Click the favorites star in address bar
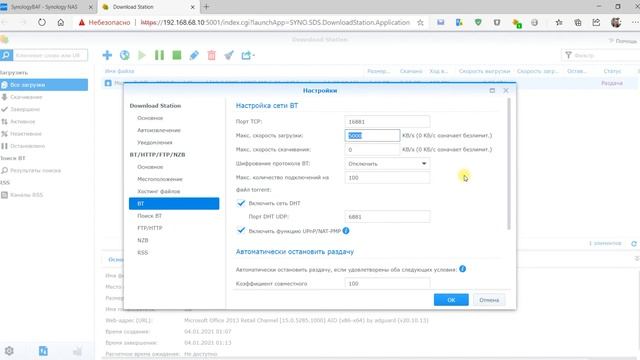 [x=420, y=22]
